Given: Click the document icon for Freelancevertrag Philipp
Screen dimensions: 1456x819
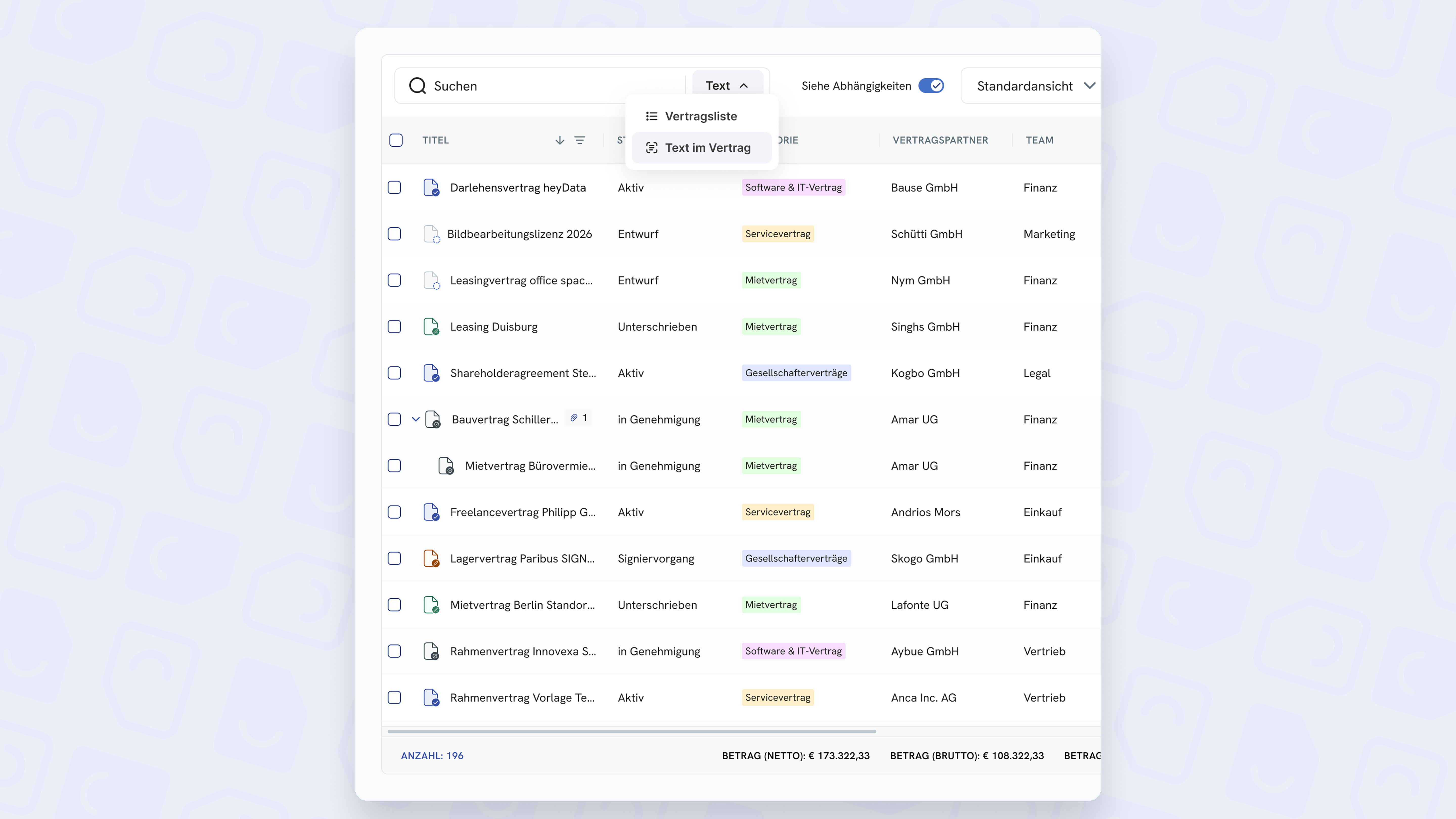Looking at the screenshot, I should [x=431, y=512].
